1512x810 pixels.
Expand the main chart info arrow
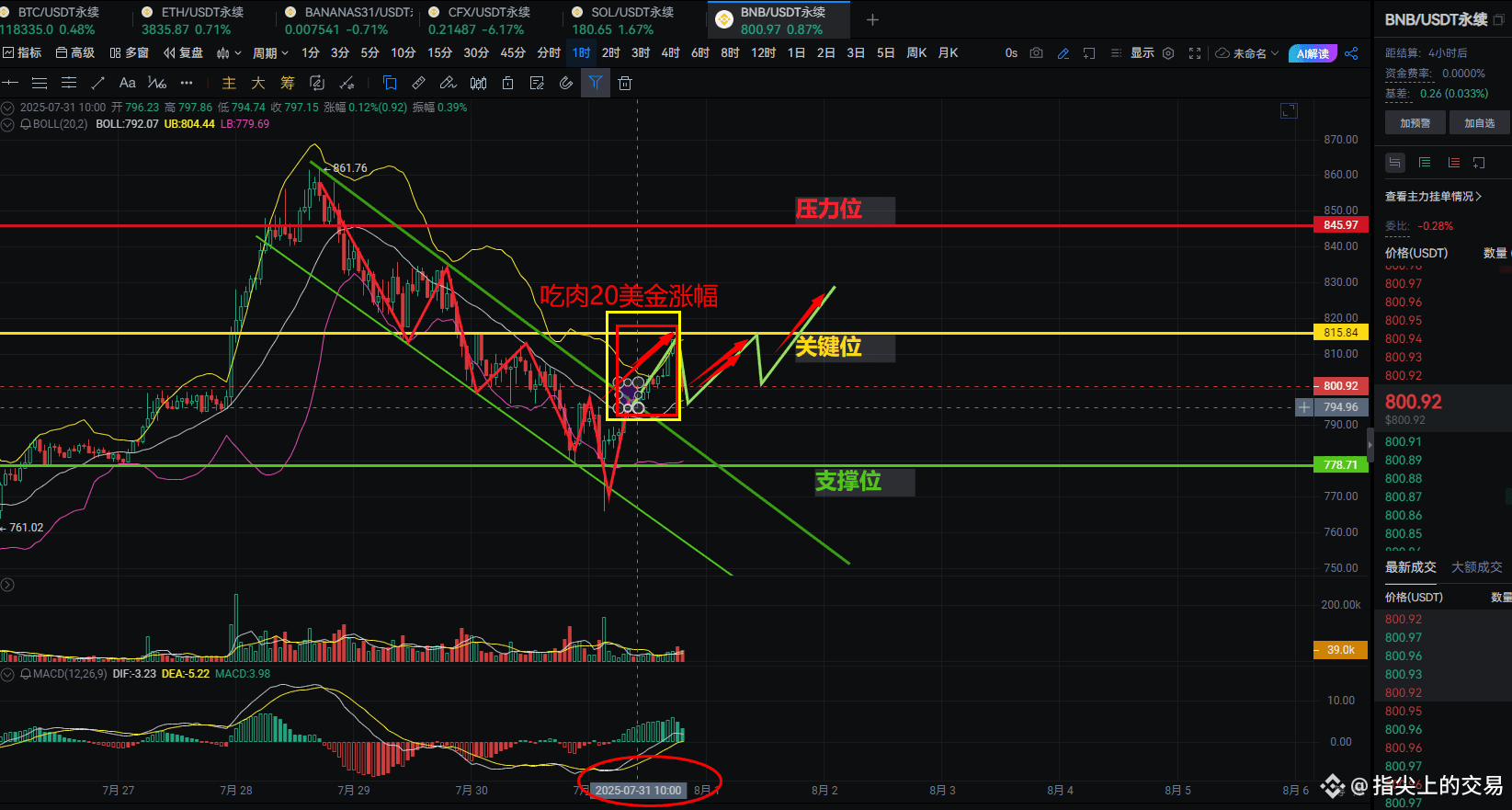[7, 108]
